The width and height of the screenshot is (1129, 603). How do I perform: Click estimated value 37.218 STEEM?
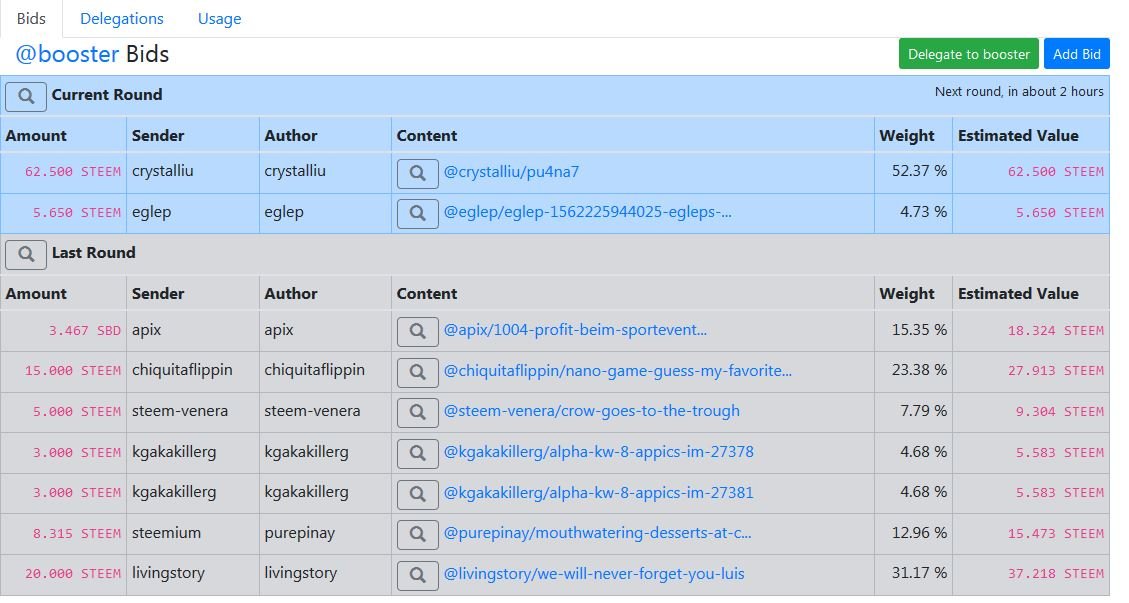(x=1056, y=574)
